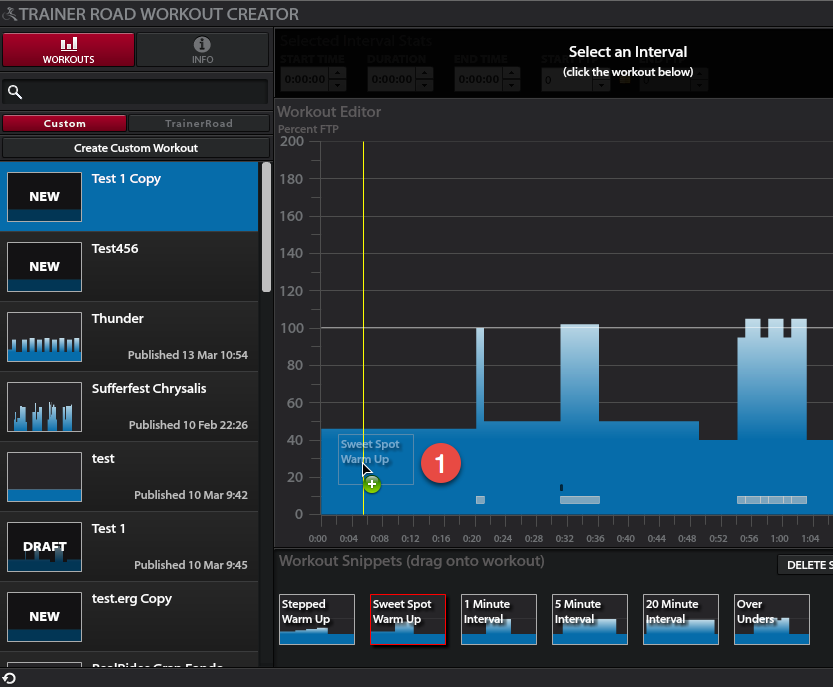Click 'Published 13 Mar 10:54' text
The width and height of the screenshot is (833, 687).
(188, 355)
